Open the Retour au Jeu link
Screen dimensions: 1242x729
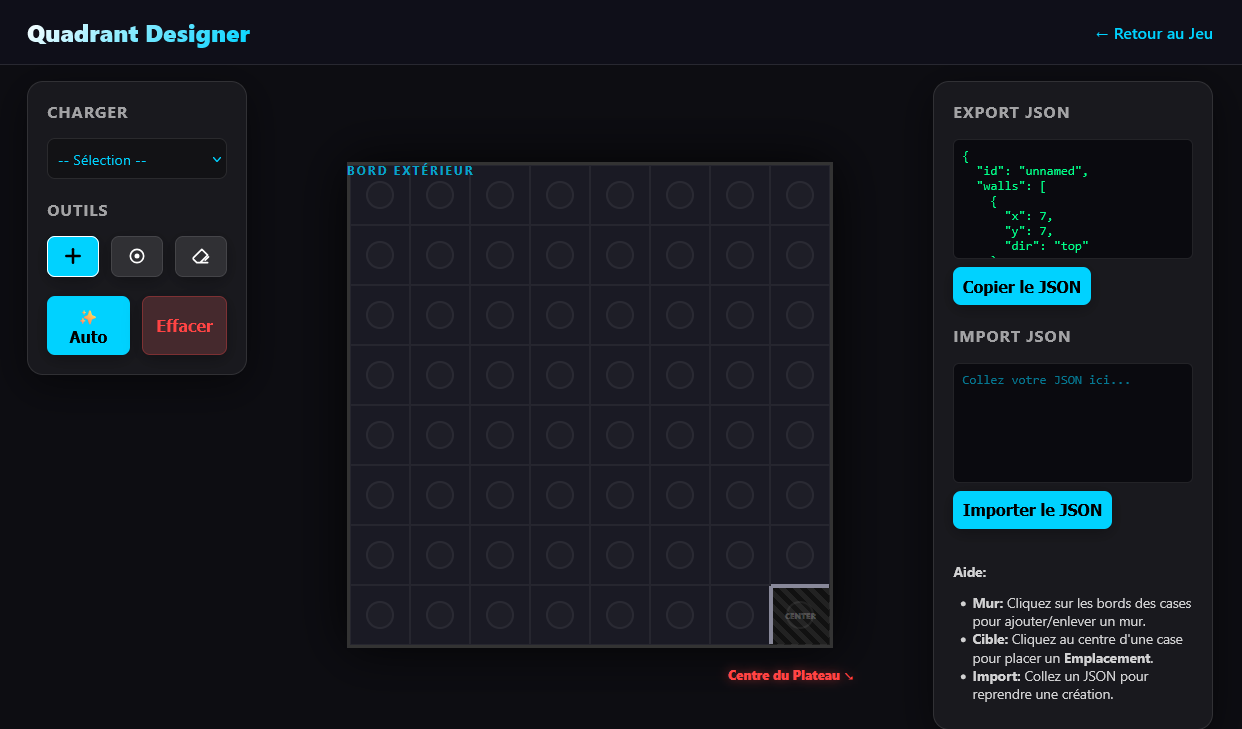(x=1153, y=33)
